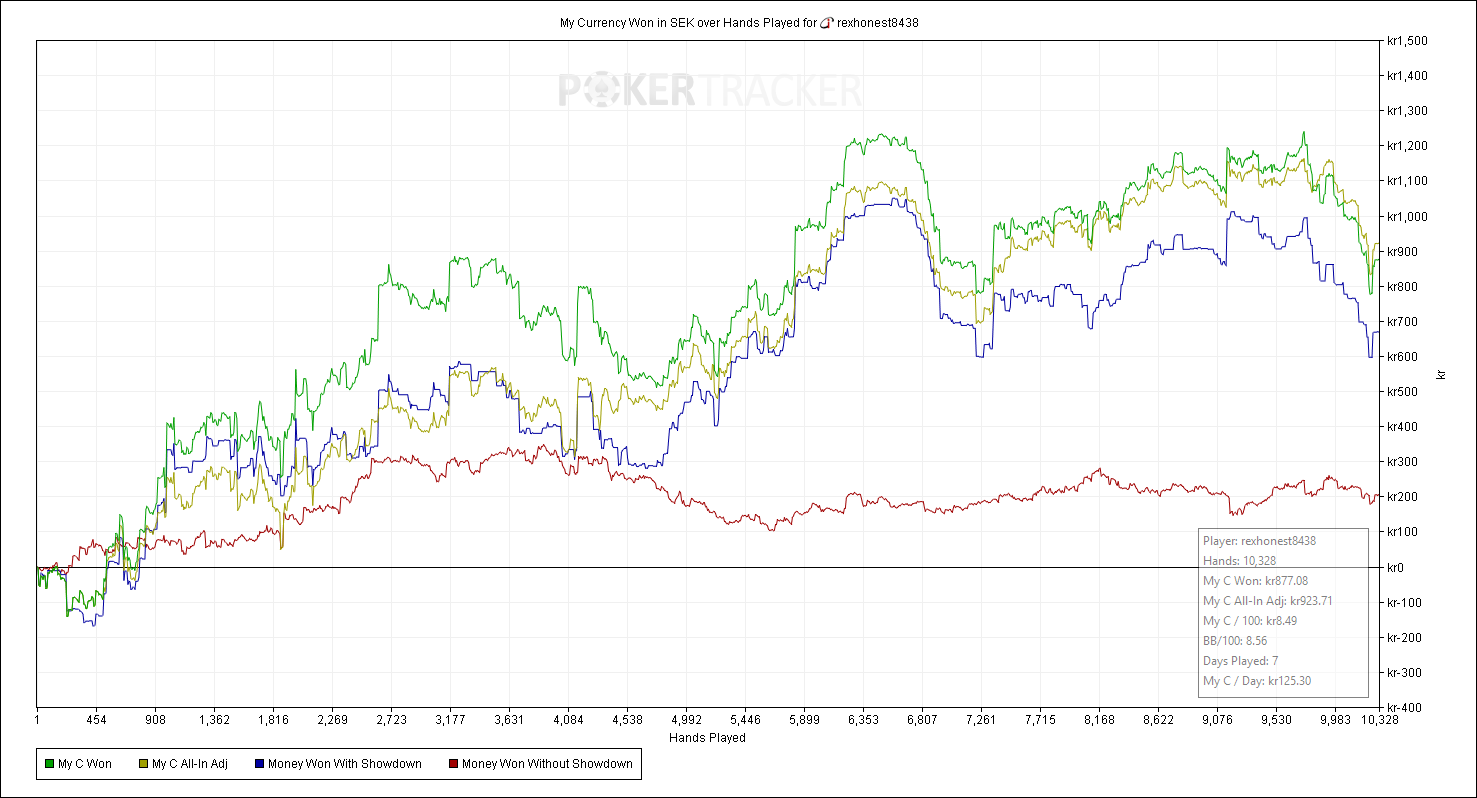Click the yellow My C All-In Adj swatch
The width and height of the screenshot is (1477, 798).
pos(143,764)
